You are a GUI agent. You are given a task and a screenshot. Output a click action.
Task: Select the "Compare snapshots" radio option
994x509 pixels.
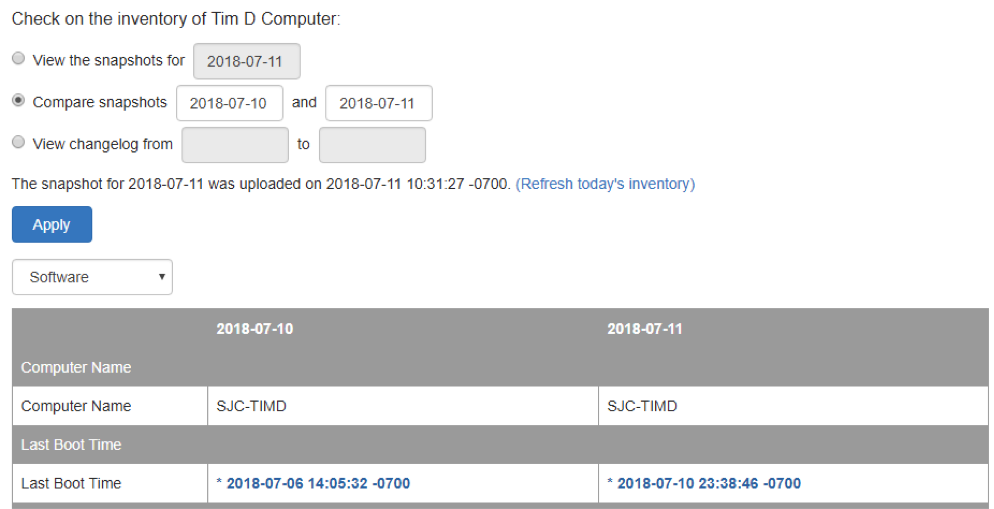[18, 102]
